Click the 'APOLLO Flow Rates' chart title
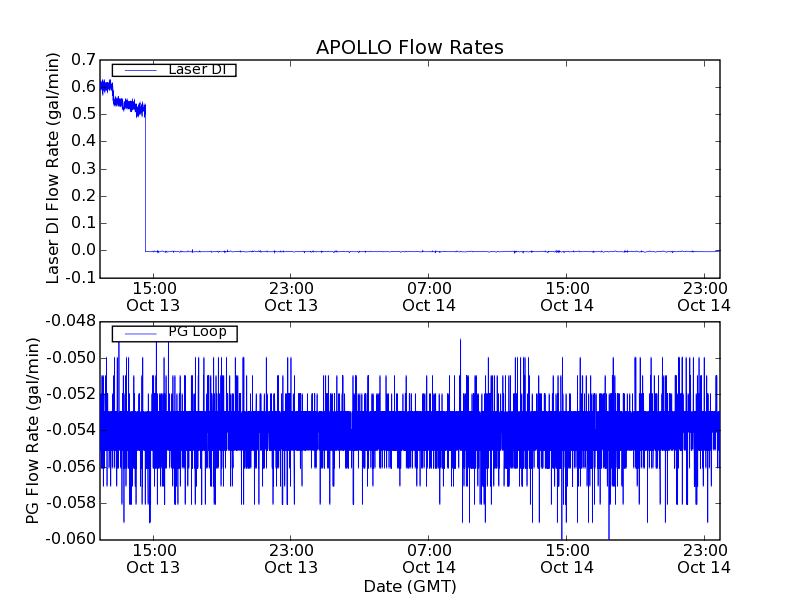The width and height of the screenshot is (800, 600). pos(410,47)
